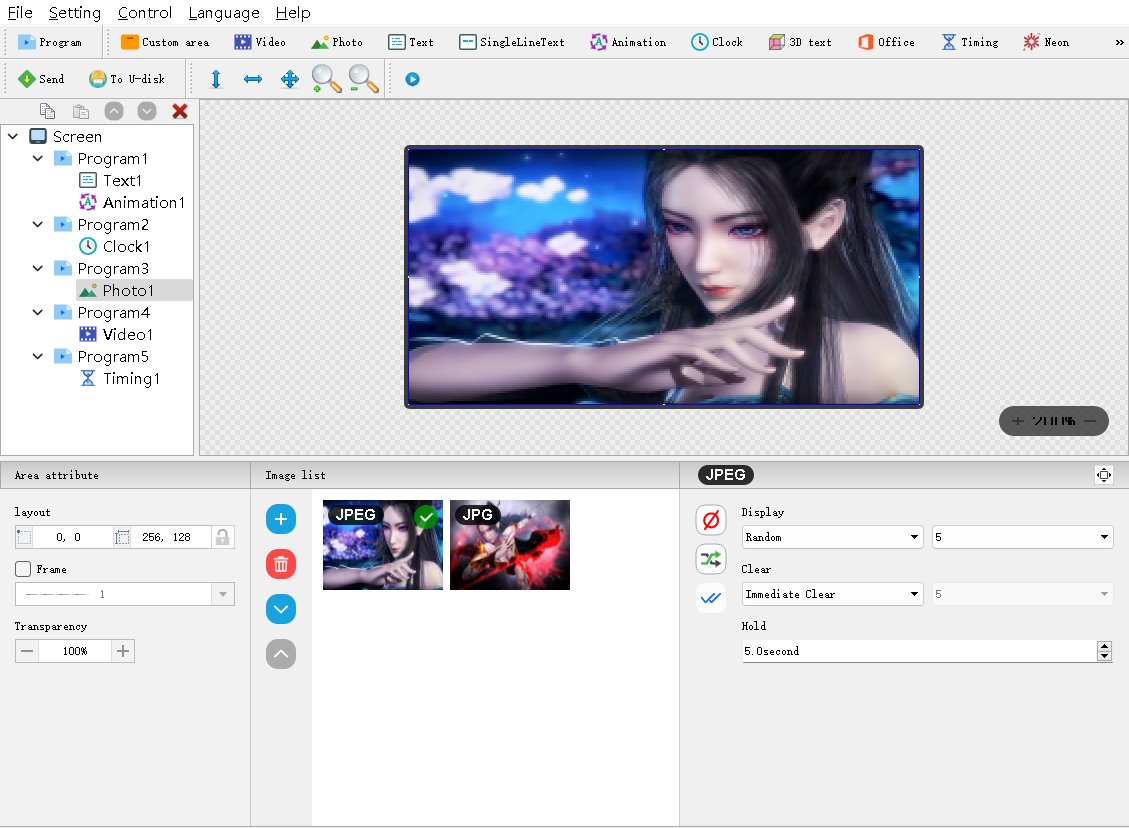Screen dimensions: 1129x828
Task: Collapse the Screen root node
Action: point(13,136)
